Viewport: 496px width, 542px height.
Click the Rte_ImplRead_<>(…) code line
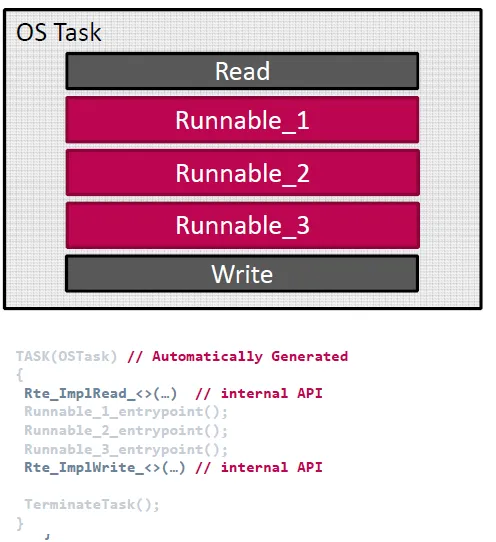pyautogui.click(x=101, y=393)
